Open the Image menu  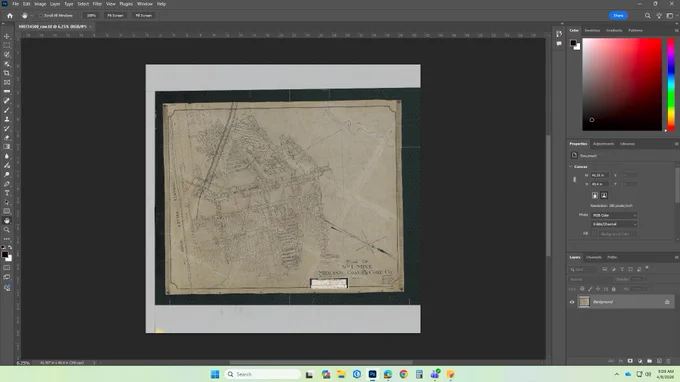point(40,4)
